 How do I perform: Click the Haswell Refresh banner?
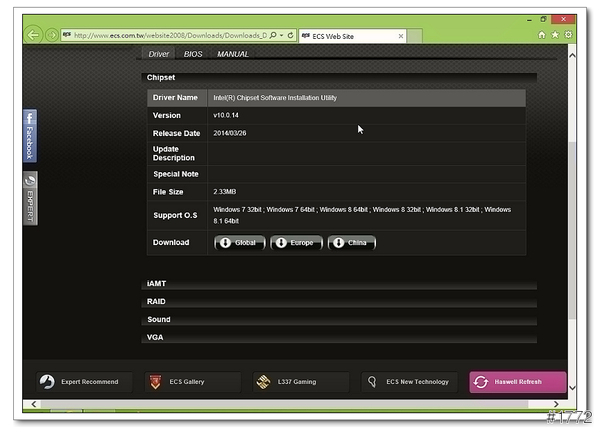click(517, 382)
